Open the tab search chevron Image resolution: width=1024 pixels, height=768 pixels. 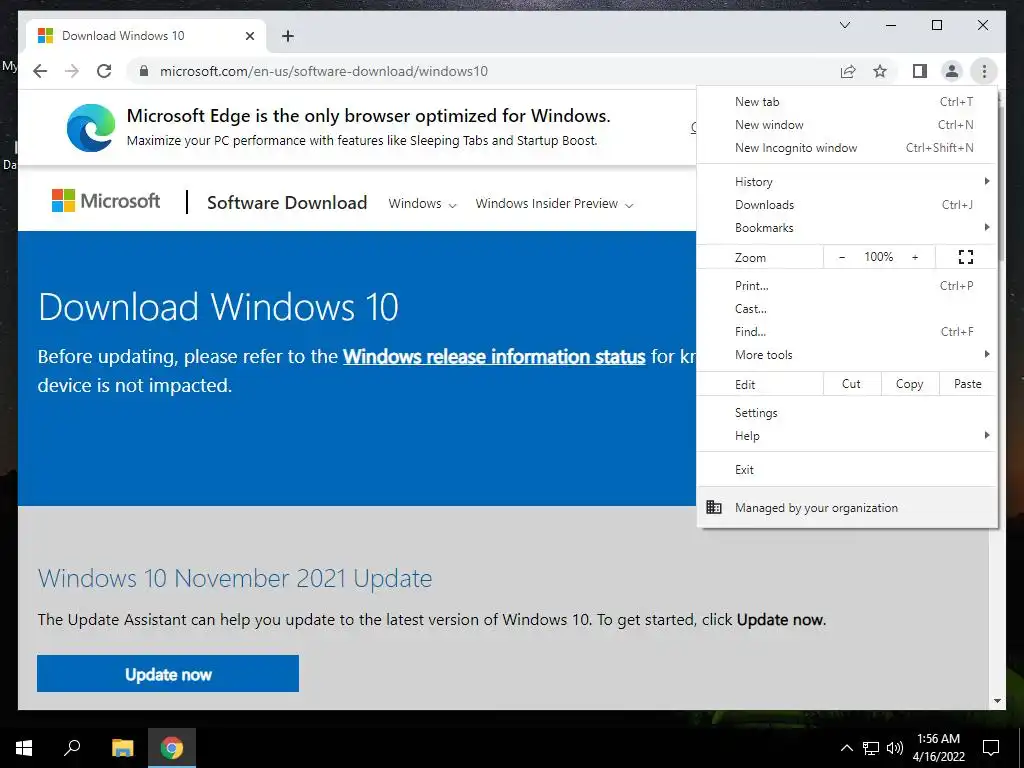tap(844, 25)
